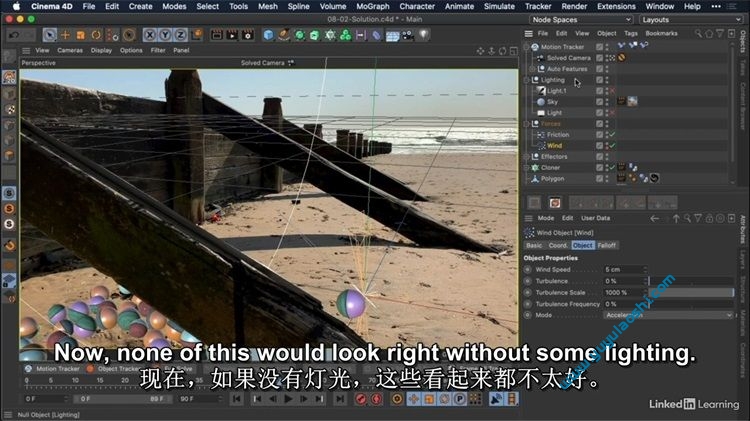Open the Basic tab in Attributes
The image size is (750, 421).
coord(534,245)
